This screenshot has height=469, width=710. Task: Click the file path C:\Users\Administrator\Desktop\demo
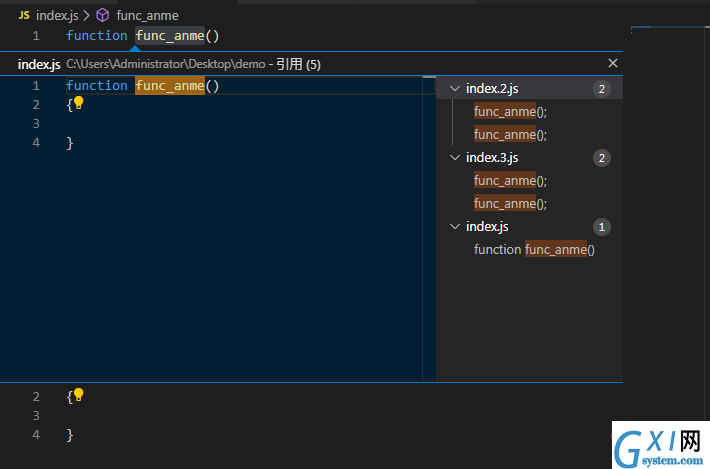pos(166,64)
